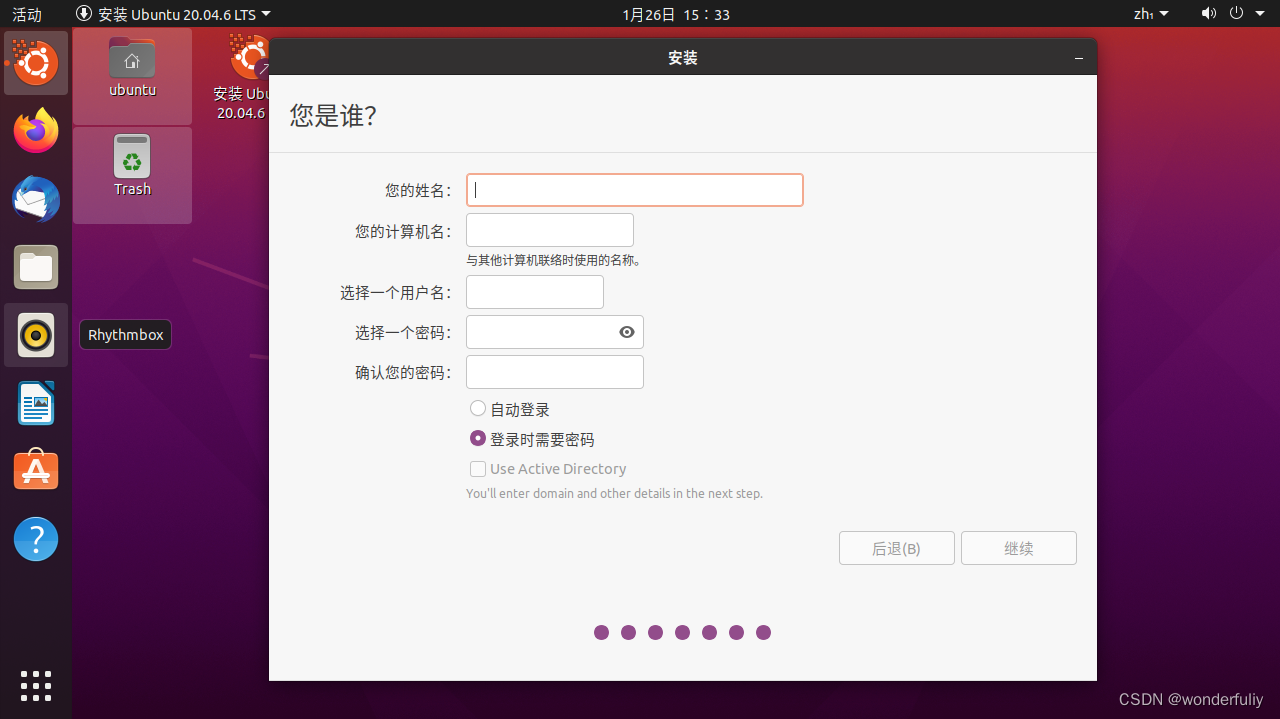Click the 活动 activities button
The height and width of the screenshot is (719, 1280).
click(x=27, y=14)
